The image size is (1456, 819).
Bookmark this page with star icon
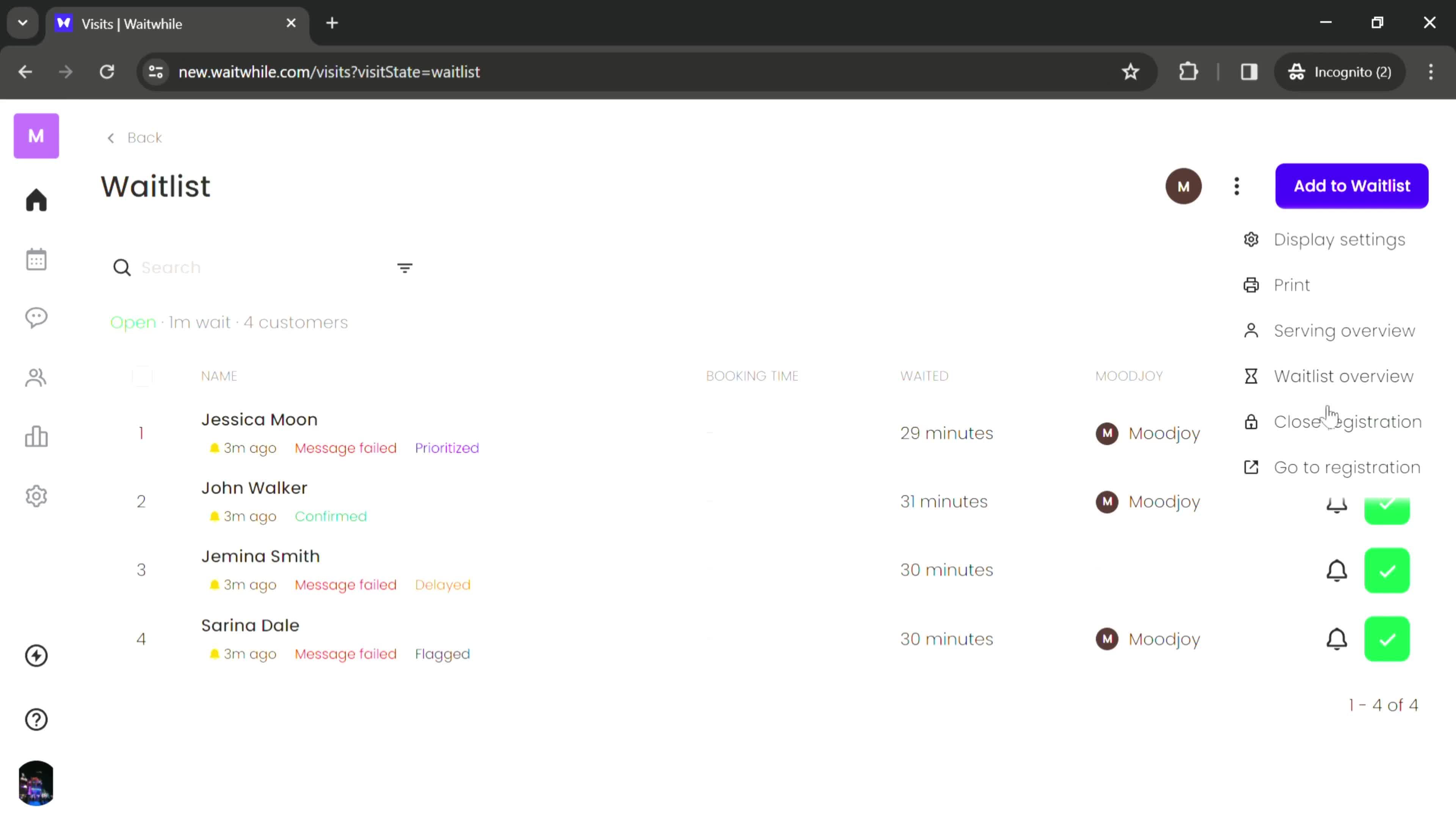pos(1130,72)
